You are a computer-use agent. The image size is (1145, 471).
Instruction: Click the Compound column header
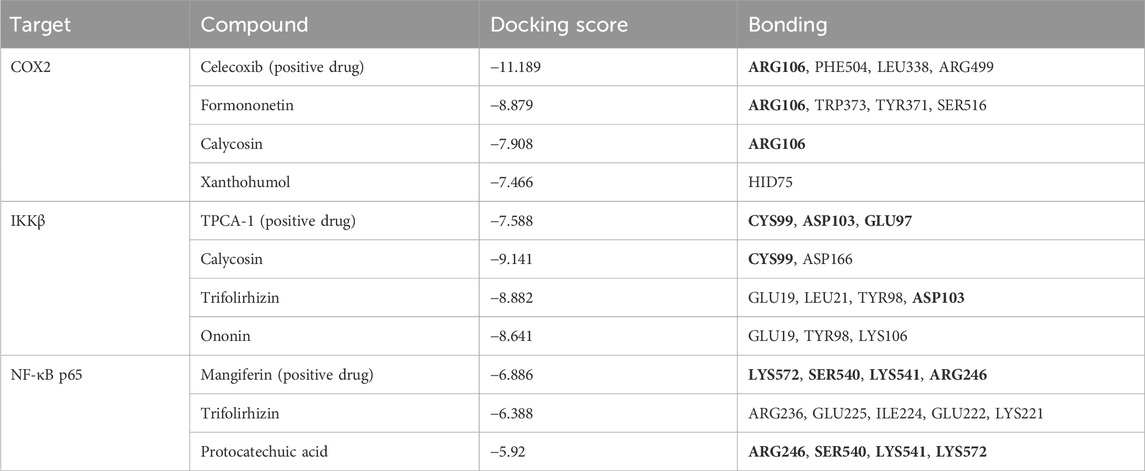(x=253, y=23)
